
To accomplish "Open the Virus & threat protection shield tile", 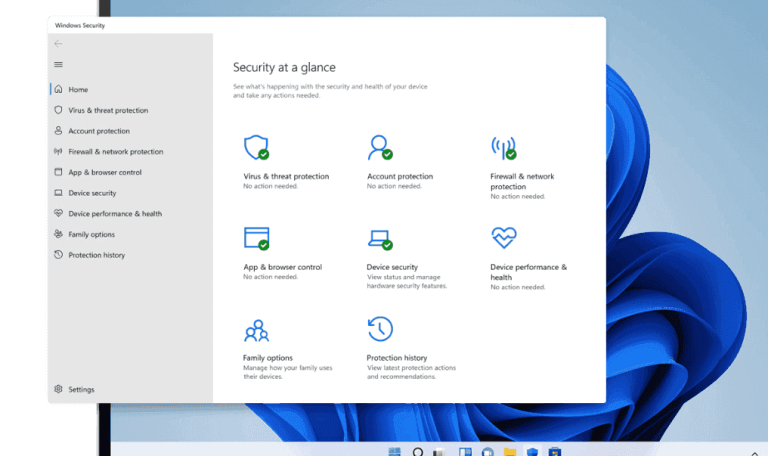I will (286, 162).
